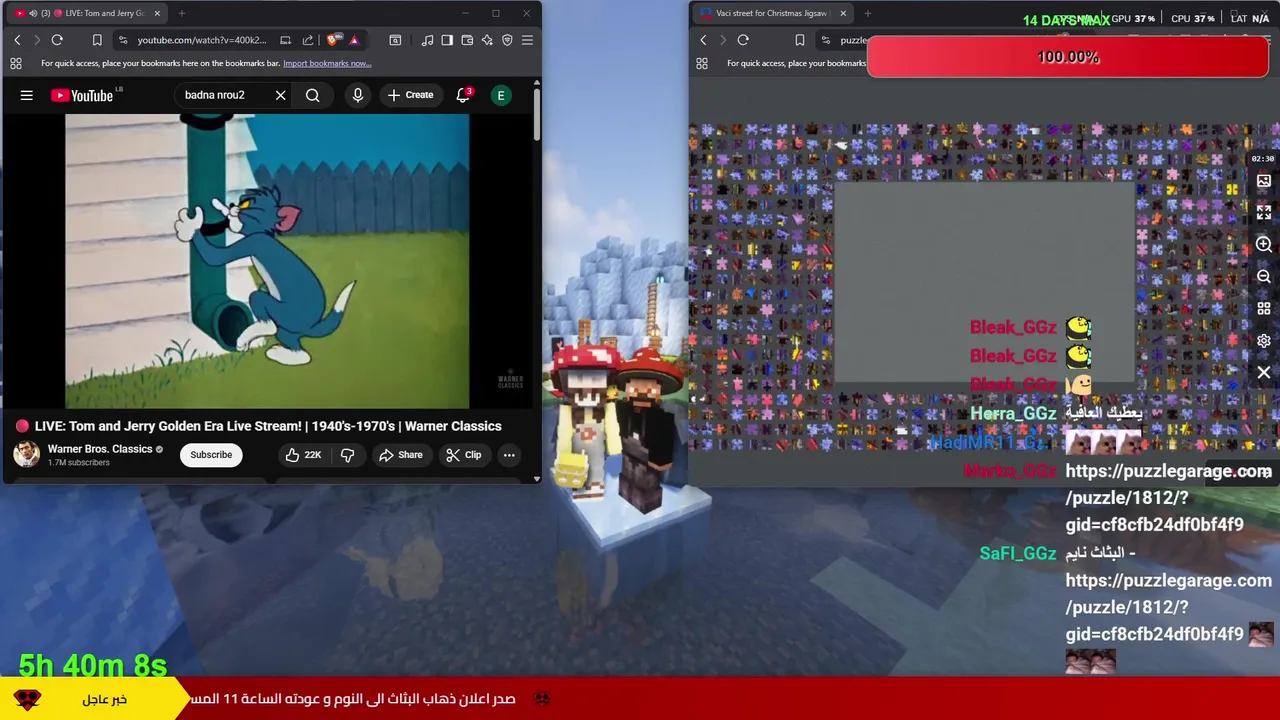Go back in the puzzle browser window
Image resolution: width=1280 pixels, height=720 pixels.
[703, 40]
